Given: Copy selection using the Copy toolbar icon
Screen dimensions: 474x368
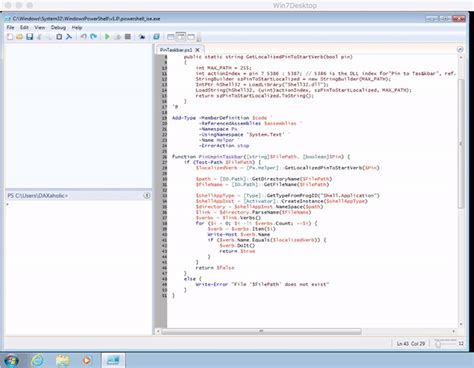Looking at the screenshot, I should 49,37.
